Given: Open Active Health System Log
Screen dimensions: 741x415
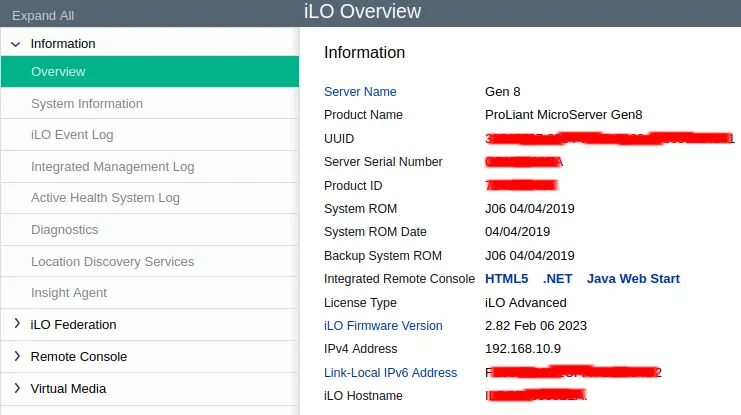Looking at the screenshot, I should coord(150,198).
